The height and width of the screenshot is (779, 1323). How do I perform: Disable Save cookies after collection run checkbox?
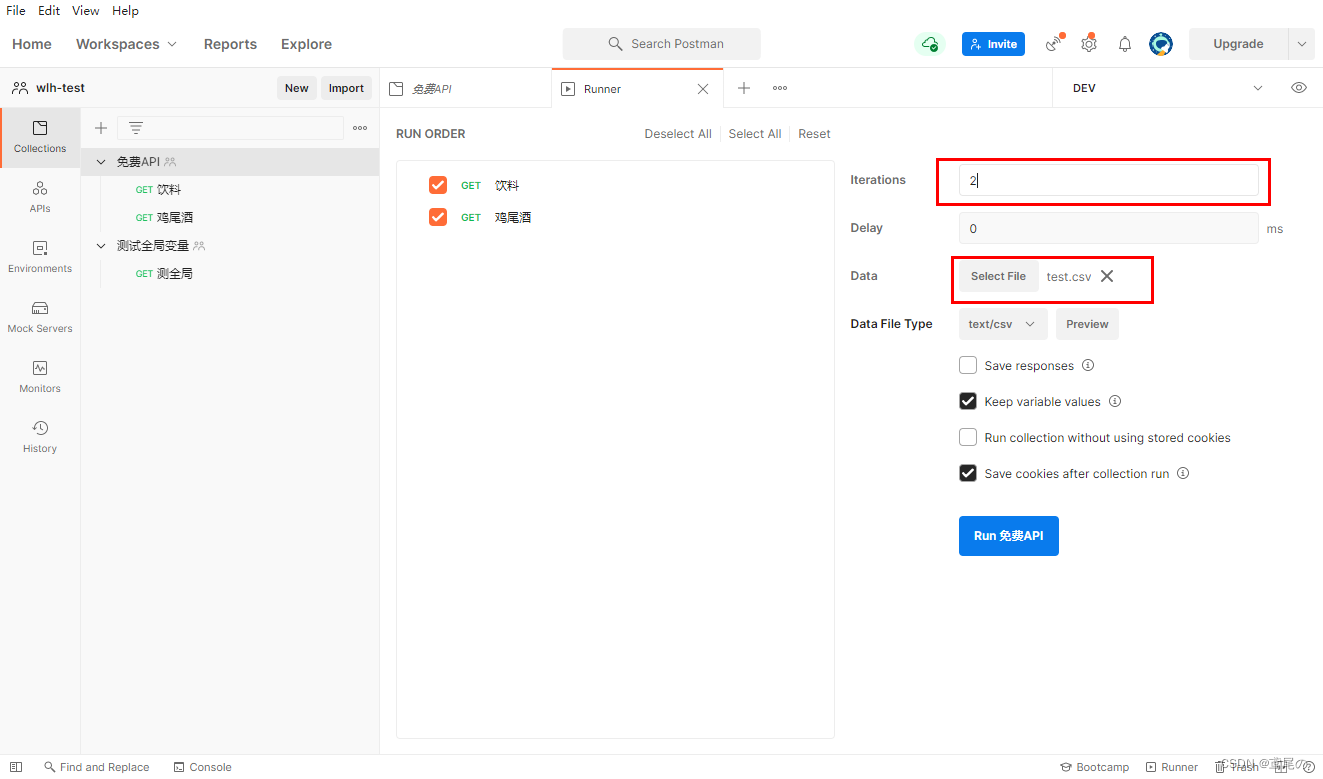968,473
